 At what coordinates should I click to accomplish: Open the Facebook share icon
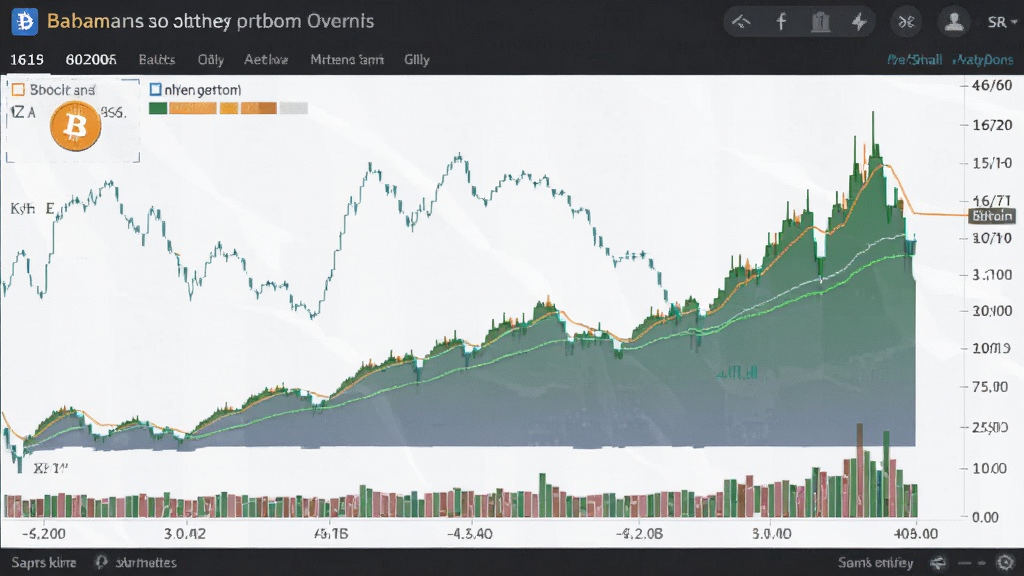781,22
